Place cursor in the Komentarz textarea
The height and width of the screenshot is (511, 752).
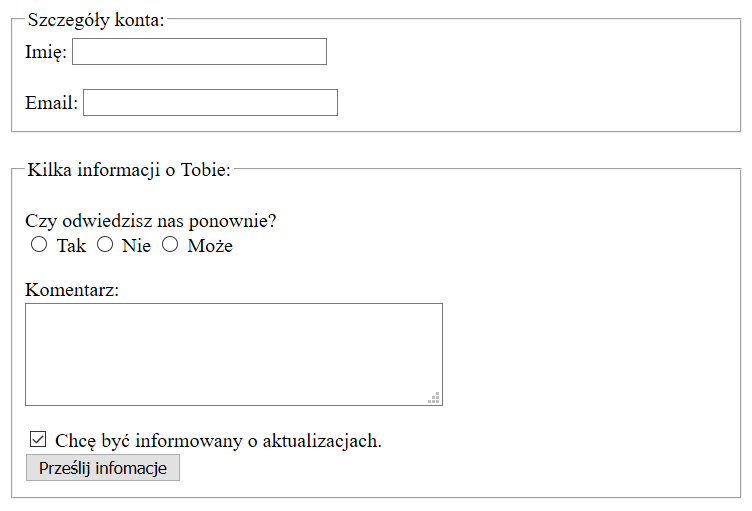234,354
